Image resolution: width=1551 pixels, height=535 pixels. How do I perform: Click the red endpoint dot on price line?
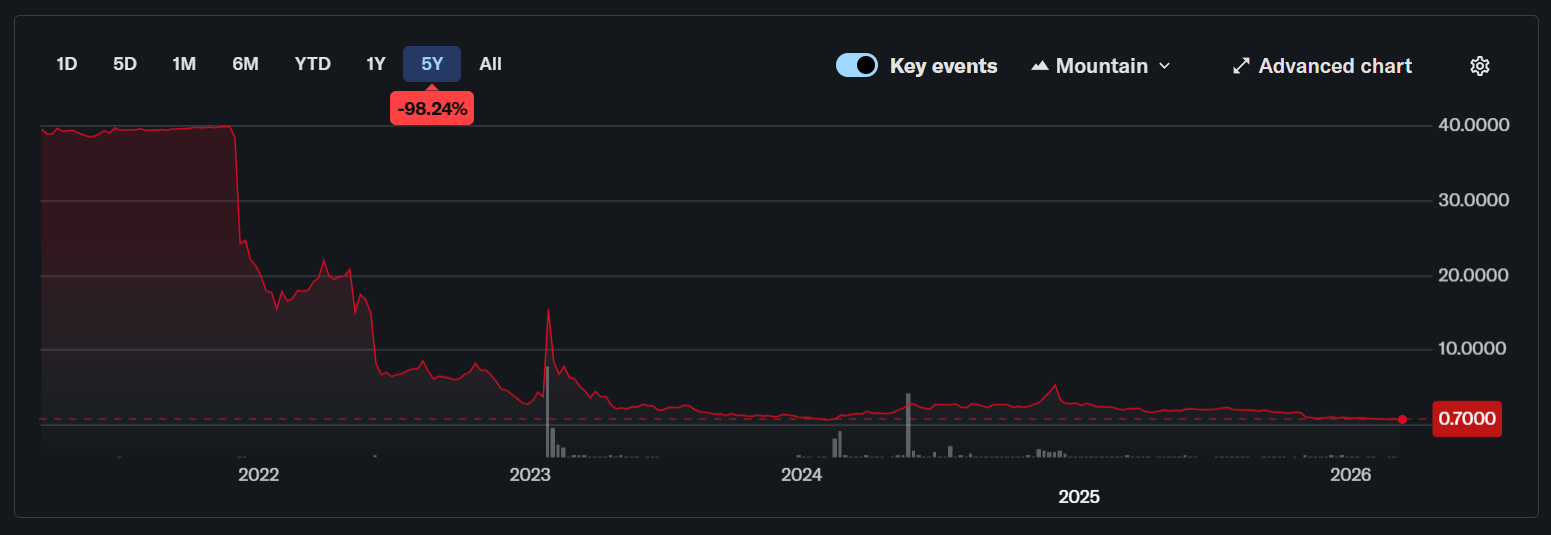1402,419
